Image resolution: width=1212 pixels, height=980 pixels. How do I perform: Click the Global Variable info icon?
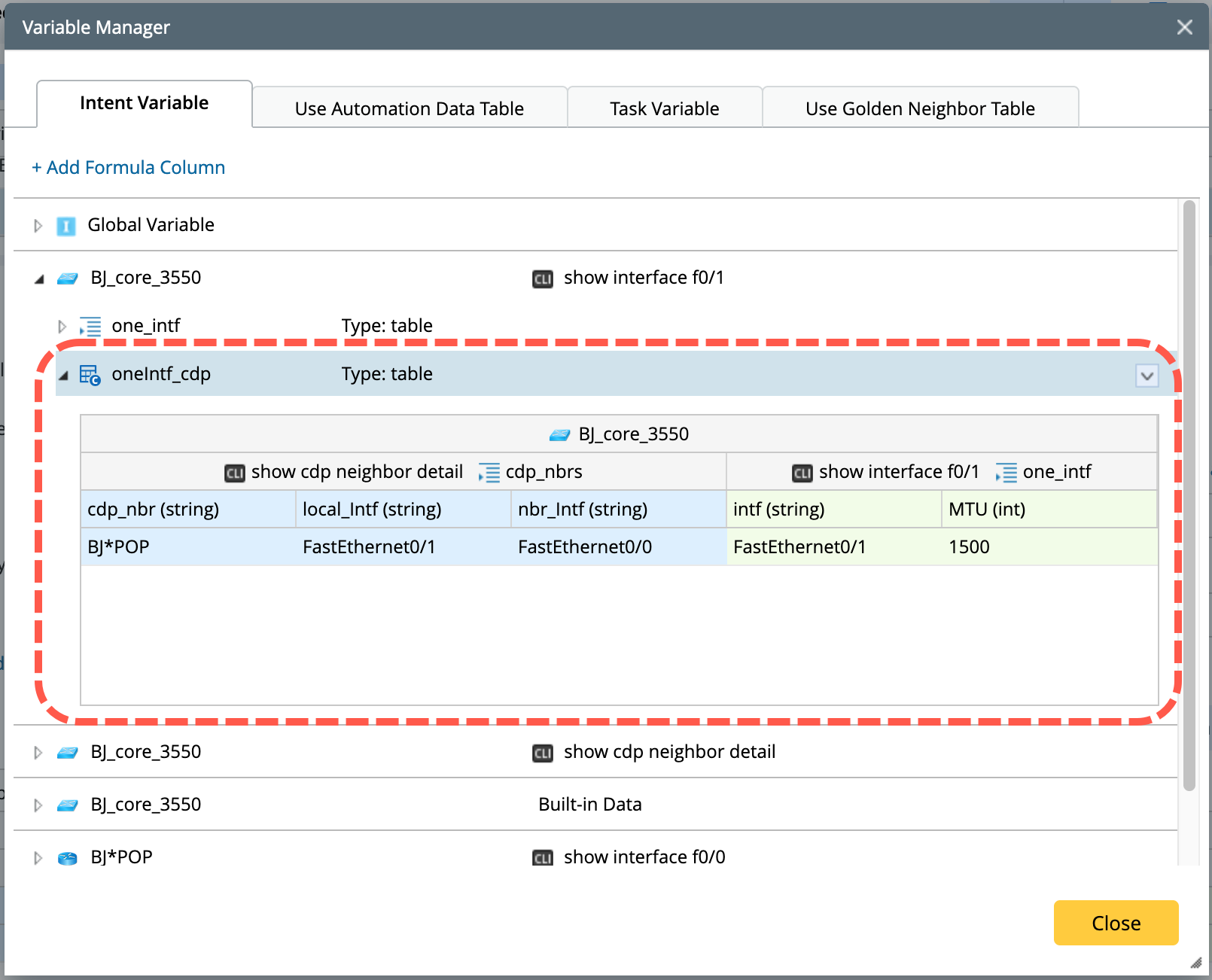pyautogui.click(x=66, y=226)
